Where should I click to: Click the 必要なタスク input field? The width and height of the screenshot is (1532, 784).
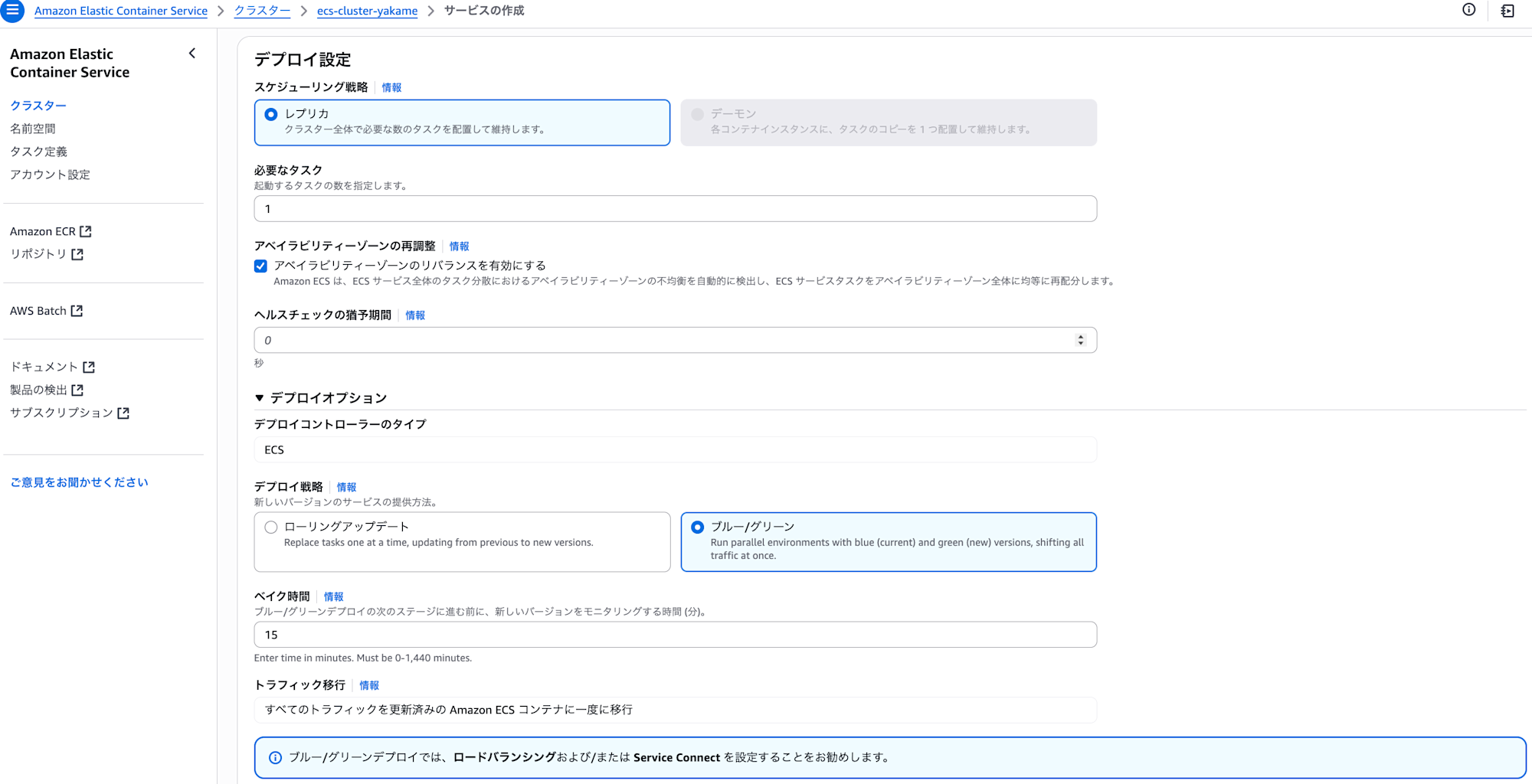coord(675,209)
